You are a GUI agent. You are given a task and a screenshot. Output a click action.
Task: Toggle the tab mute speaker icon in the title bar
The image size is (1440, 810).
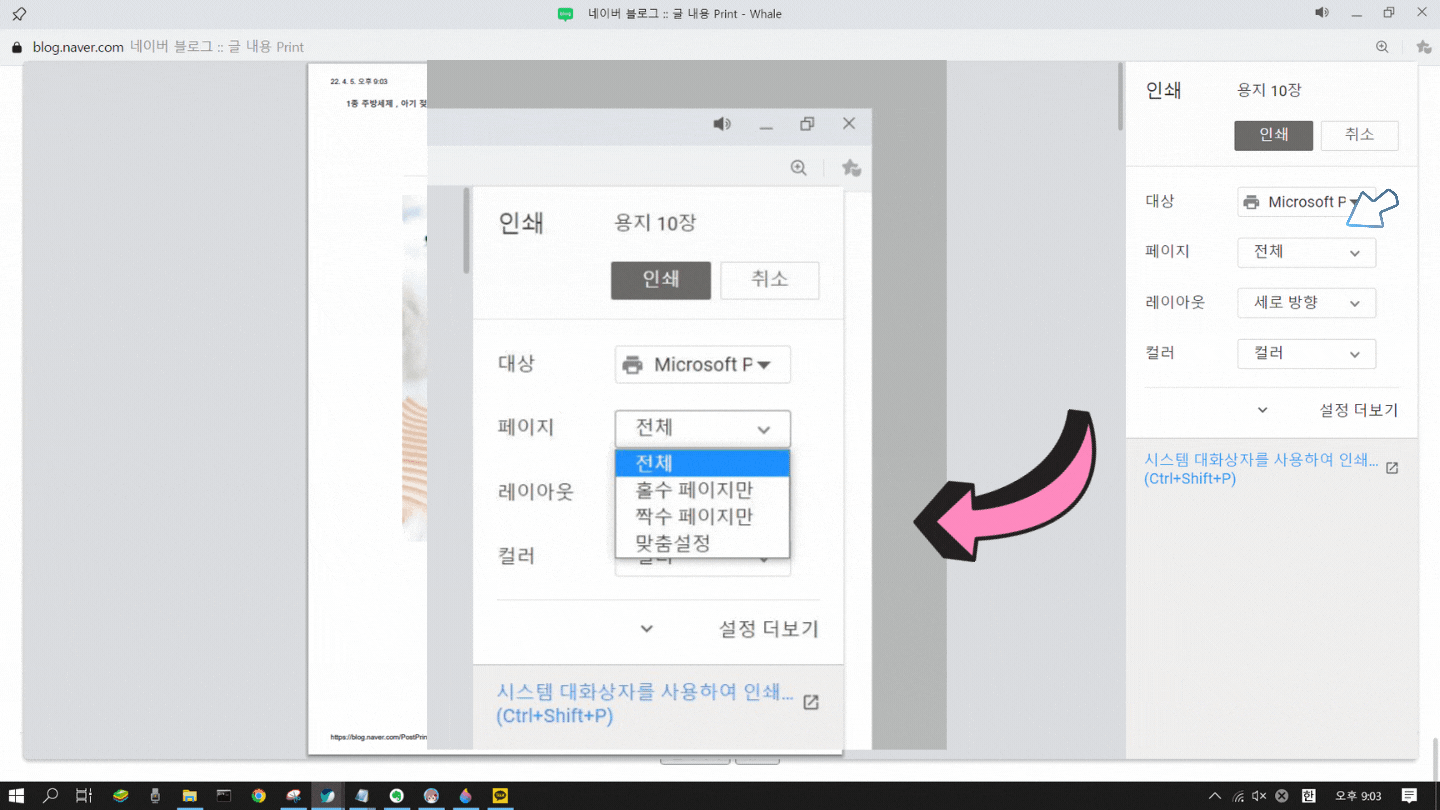pyautogui.click(x=1321, y=13)
